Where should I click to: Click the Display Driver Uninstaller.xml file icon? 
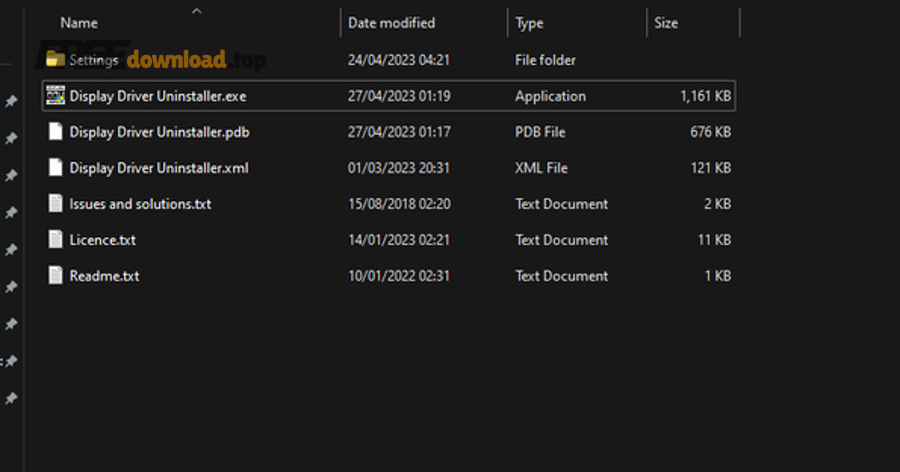pyautogui.click(x=55, y=168)
